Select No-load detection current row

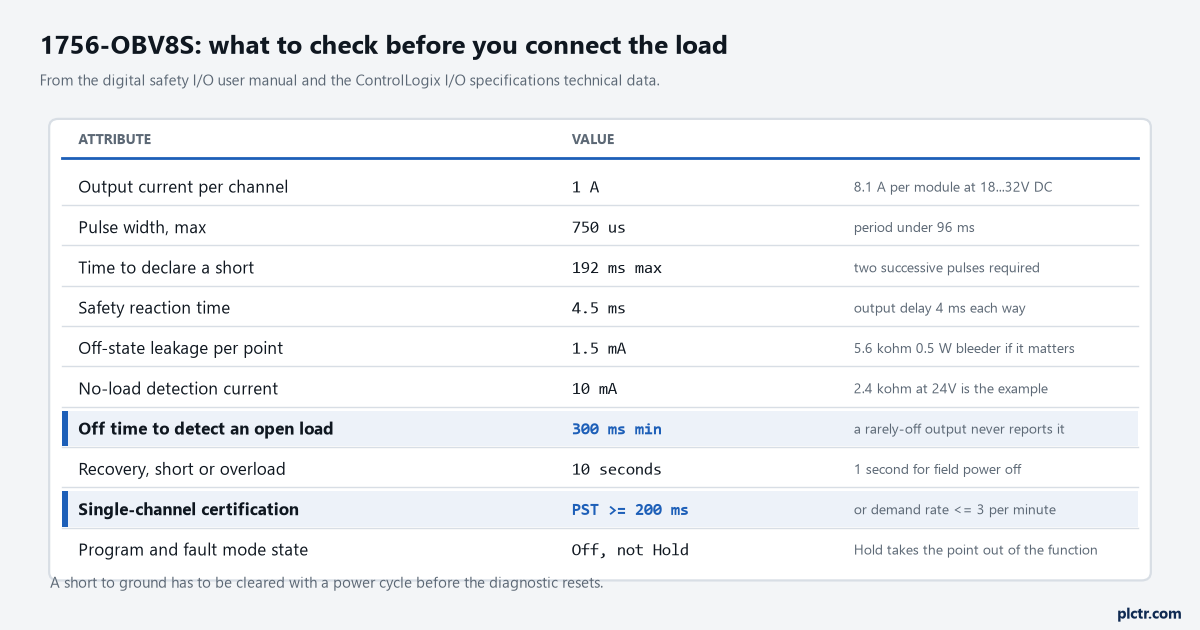[600, 388]
